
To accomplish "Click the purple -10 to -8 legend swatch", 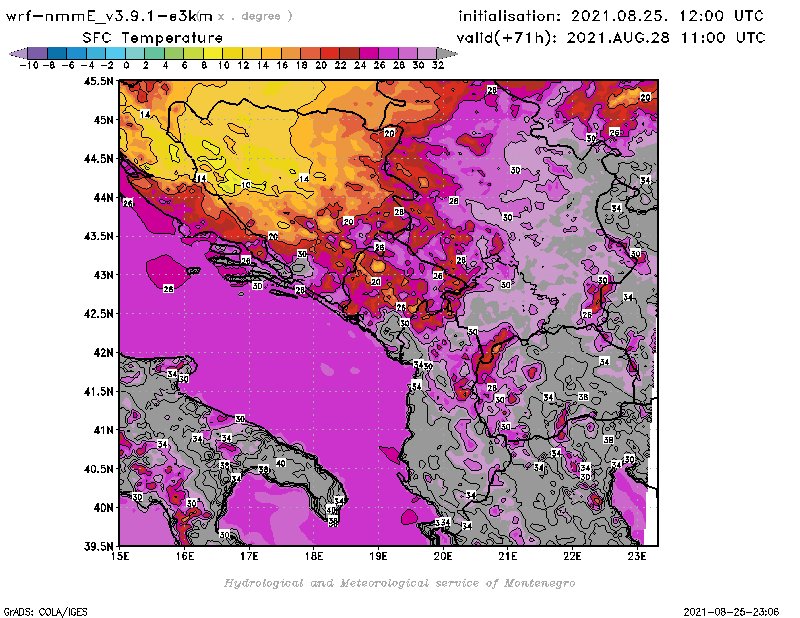I will 38,53.
